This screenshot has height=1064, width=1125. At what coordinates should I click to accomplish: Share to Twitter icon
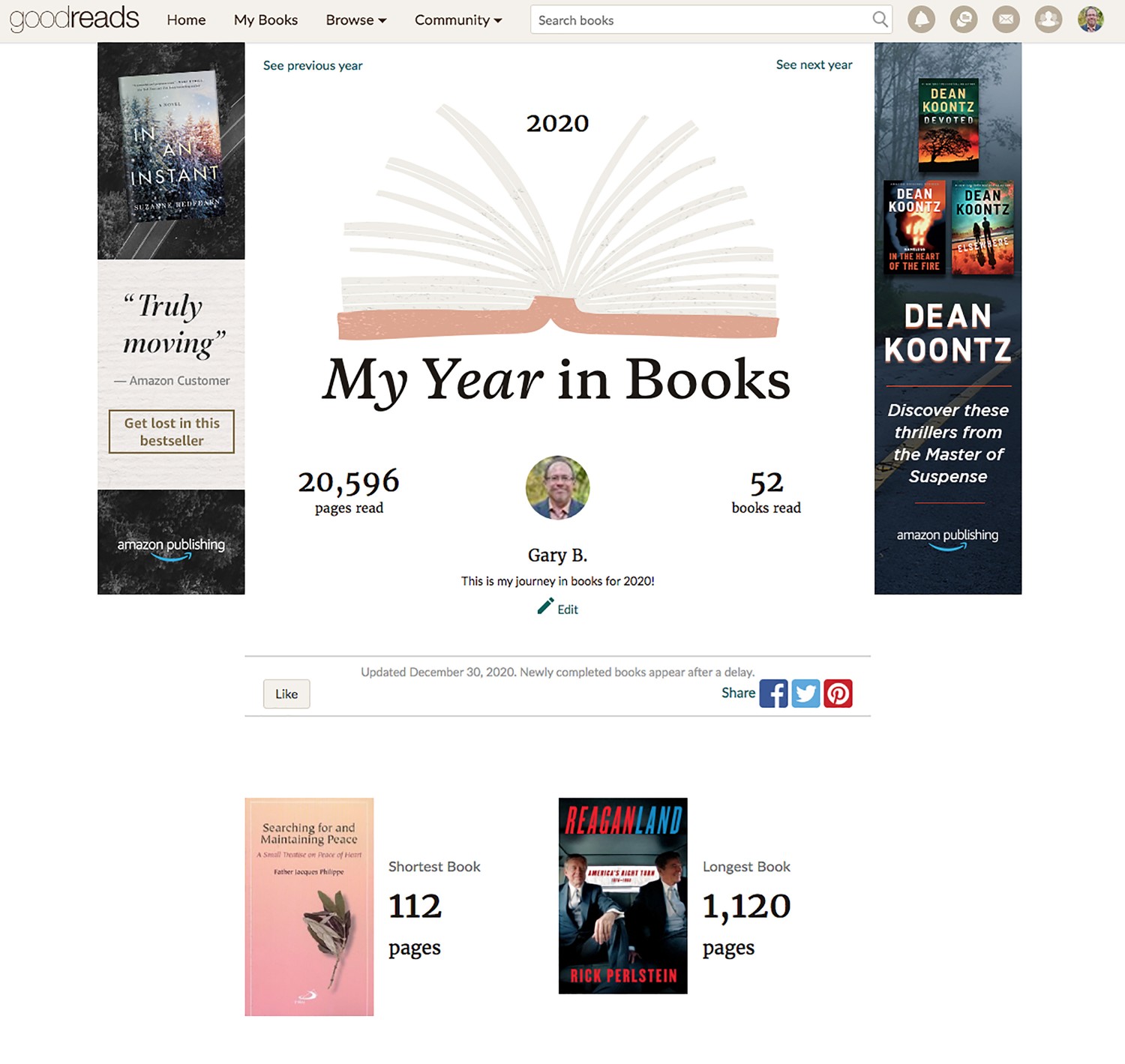pos(805,694)
